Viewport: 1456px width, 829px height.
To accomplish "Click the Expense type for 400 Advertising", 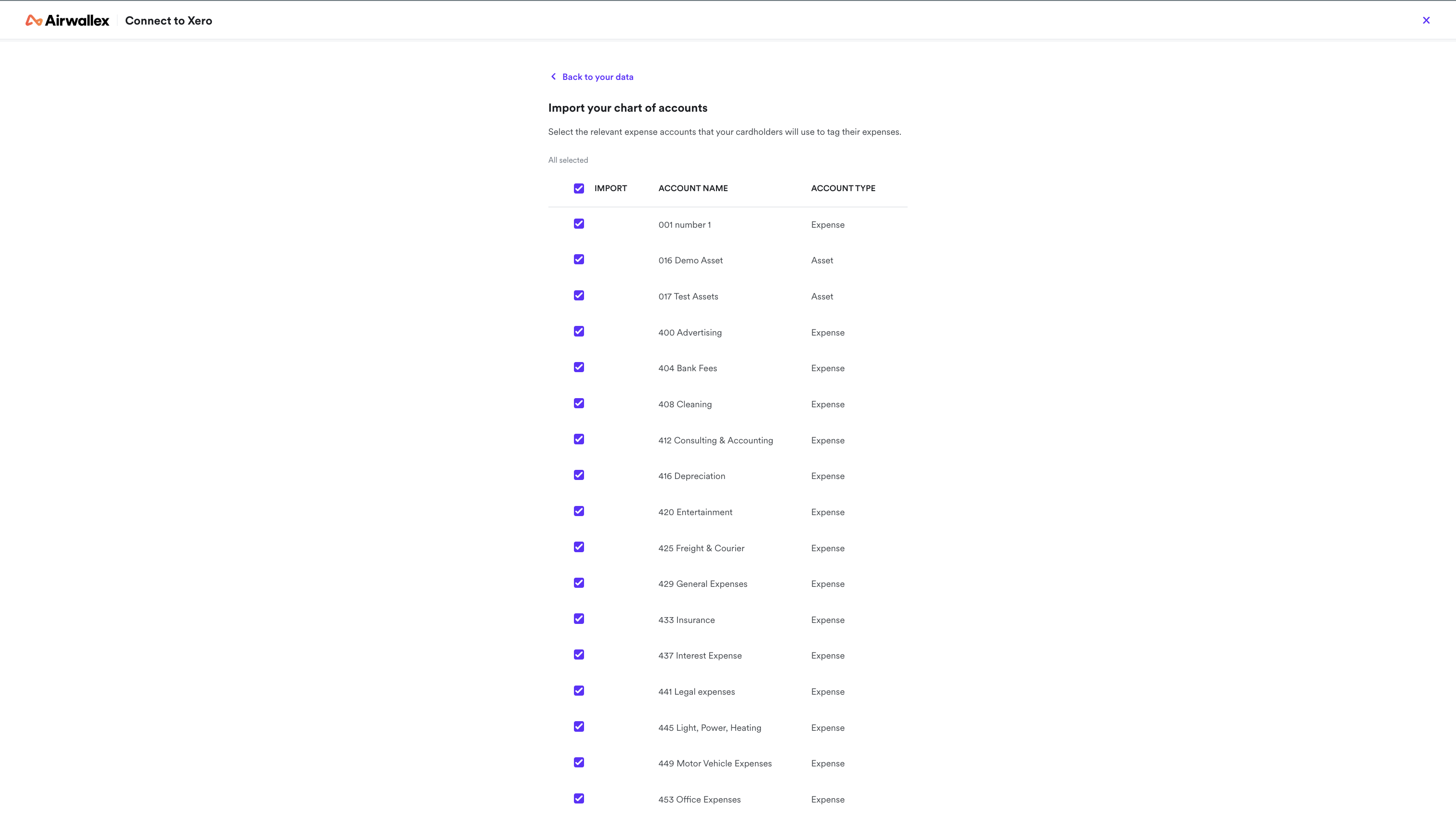I will (827, 333).
